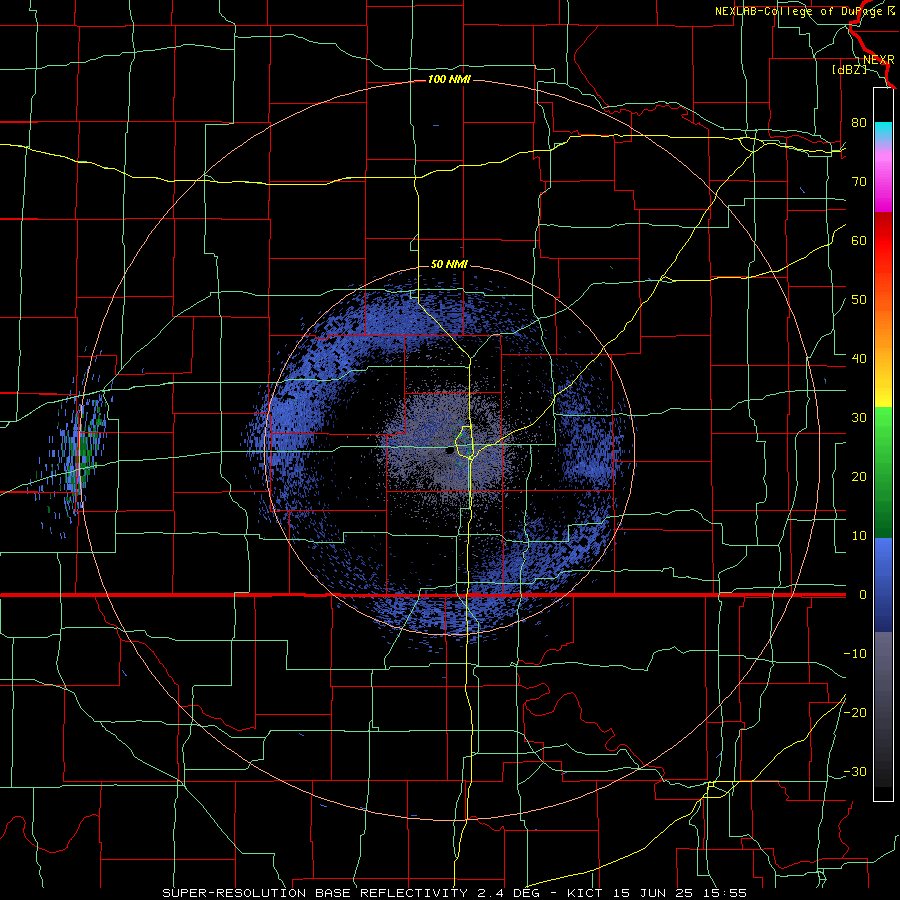Click the -20 dBZ scale label
This screenshot has height=900, width=900.
point(855,712)
